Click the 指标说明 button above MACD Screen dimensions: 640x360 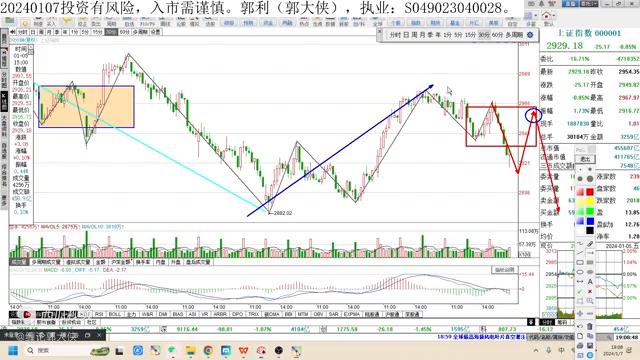[x=504, y=270]
